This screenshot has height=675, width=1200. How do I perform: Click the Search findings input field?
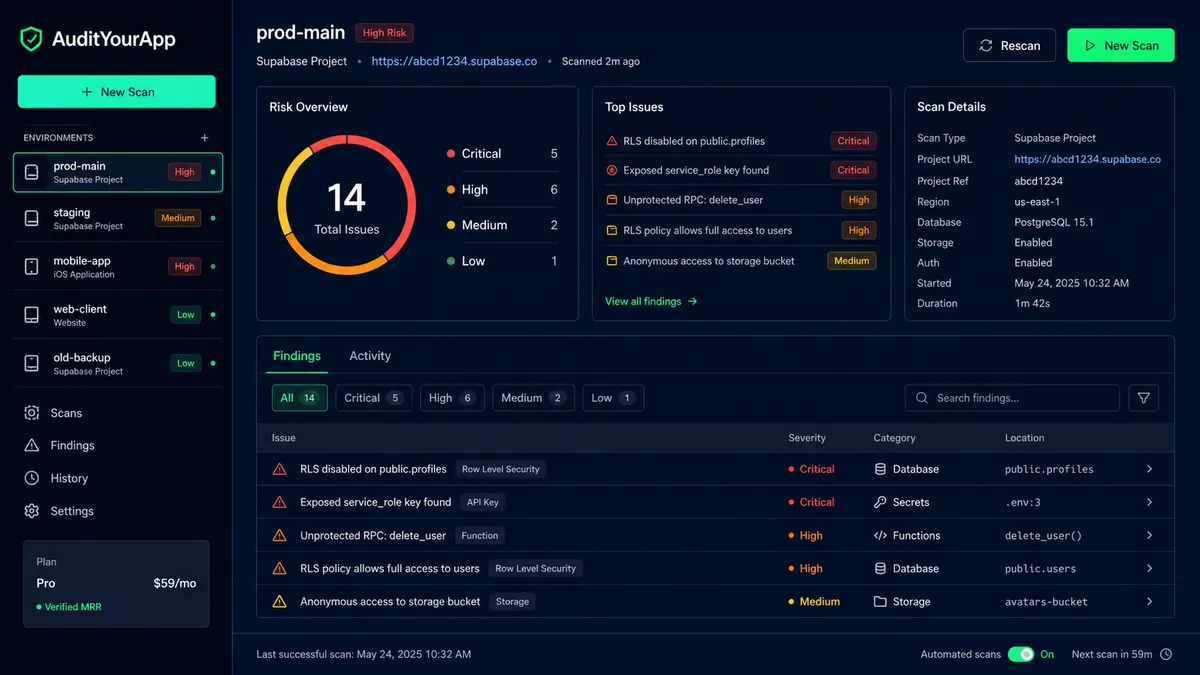coord(1012,398)
